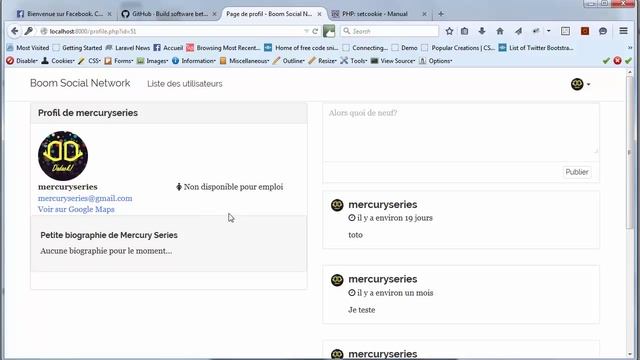Click the large mercuryseries profile picture
This screenshot has width=640, height=360.
tap(63, 156)
